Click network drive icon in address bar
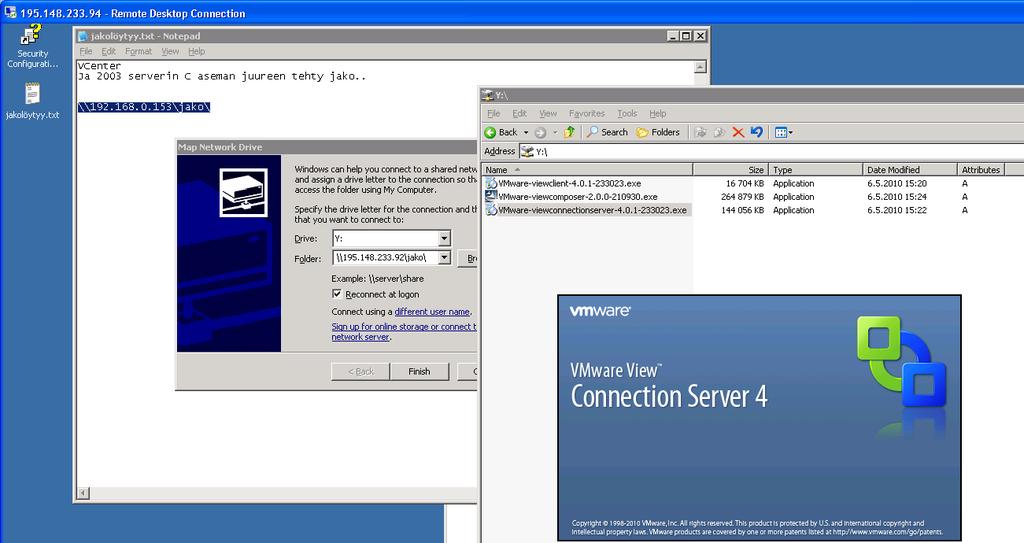This screenshot has height=543, width=1024. point(527,152)
